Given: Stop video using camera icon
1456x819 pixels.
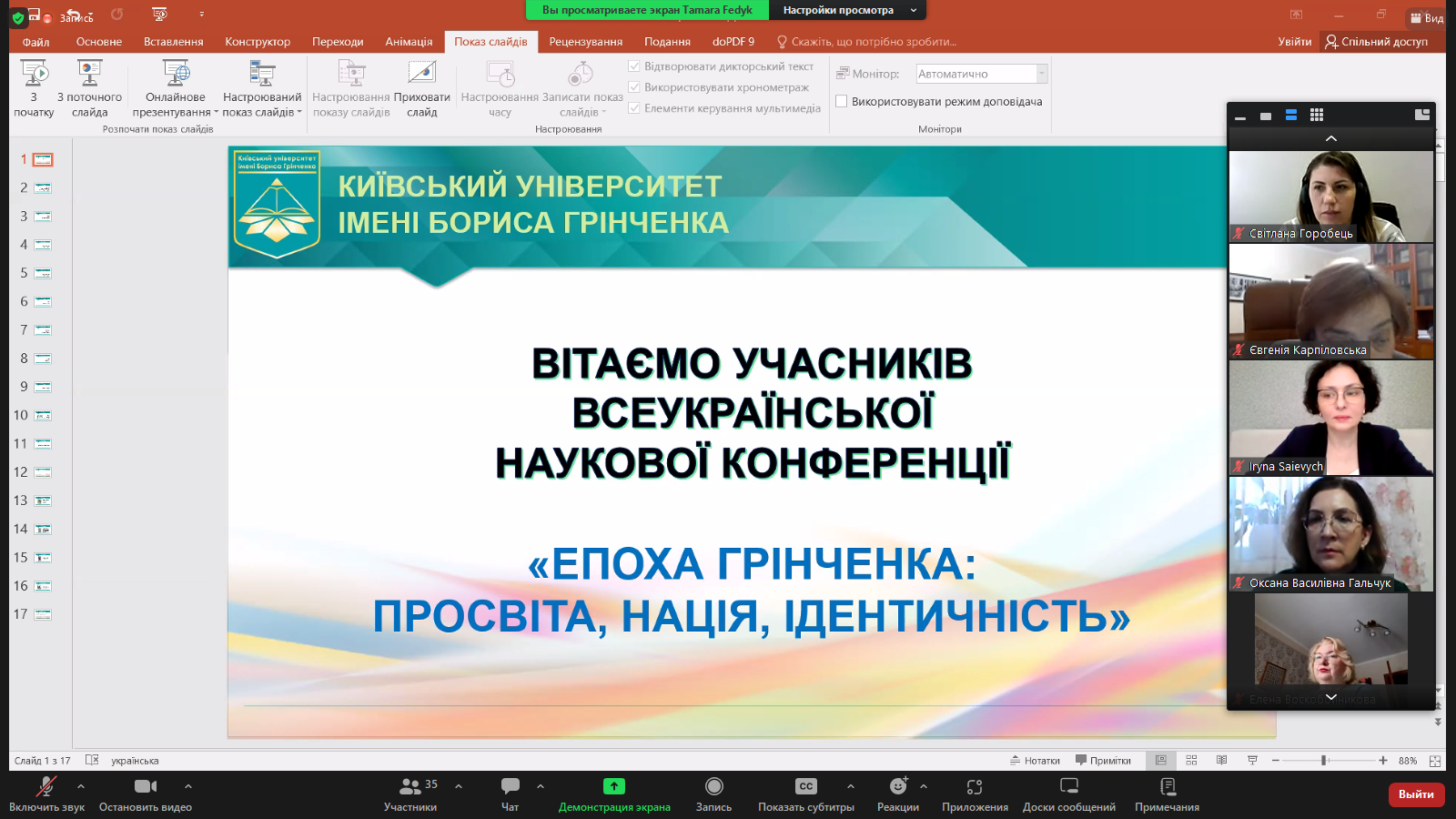Looking at the screenshot, I should pyautogui.click(x=145, y=787).
